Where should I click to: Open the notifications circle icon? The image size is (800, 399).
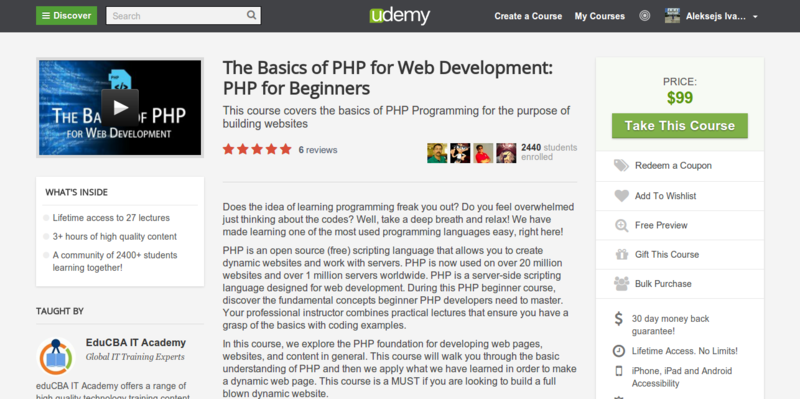point(645,16)
